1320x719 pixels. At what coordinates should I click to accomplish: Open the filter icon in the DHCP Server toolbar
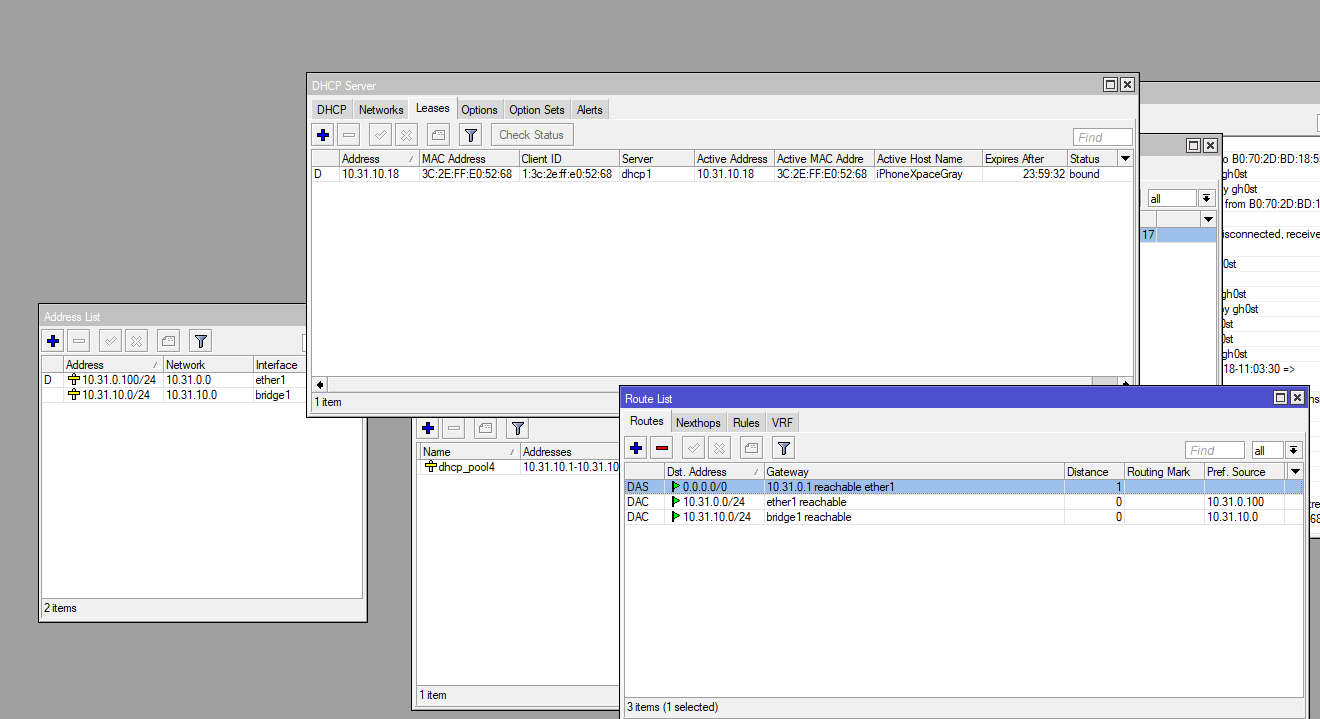point(472,135)
